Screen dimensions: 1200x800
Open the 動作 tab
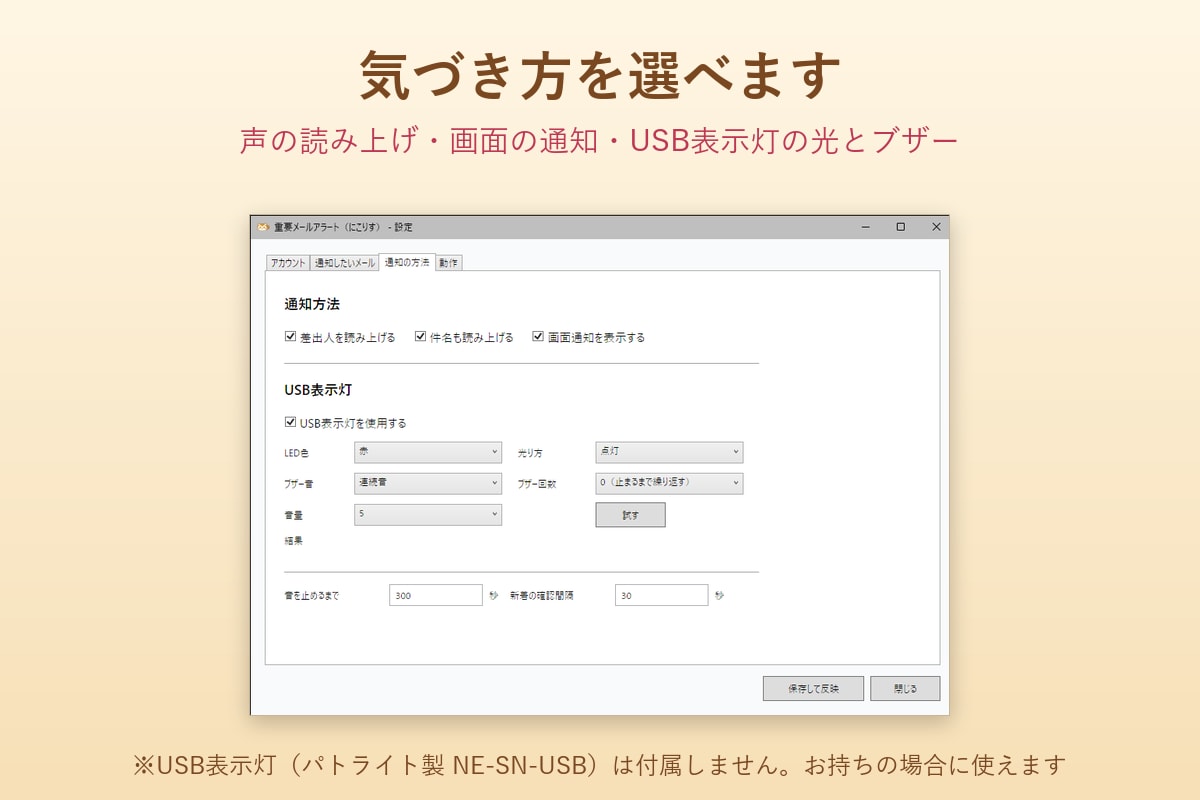(448, 263)
